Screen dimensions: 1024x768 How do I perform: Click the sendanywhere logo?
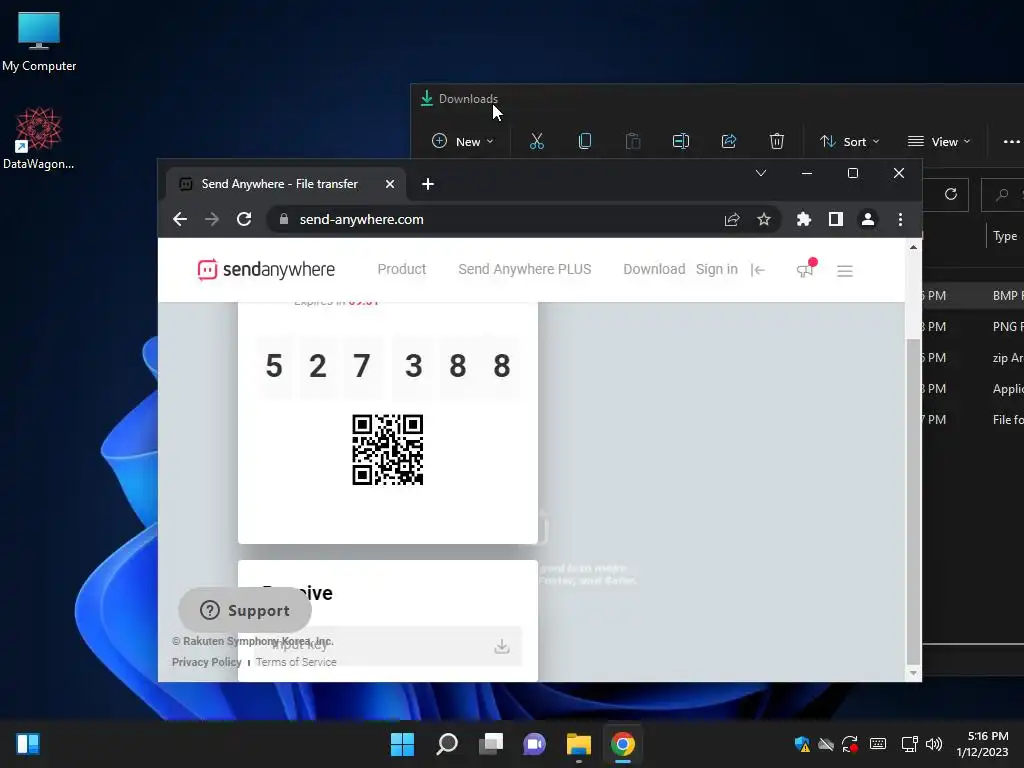pyautogui.click(x=266, y=269)
